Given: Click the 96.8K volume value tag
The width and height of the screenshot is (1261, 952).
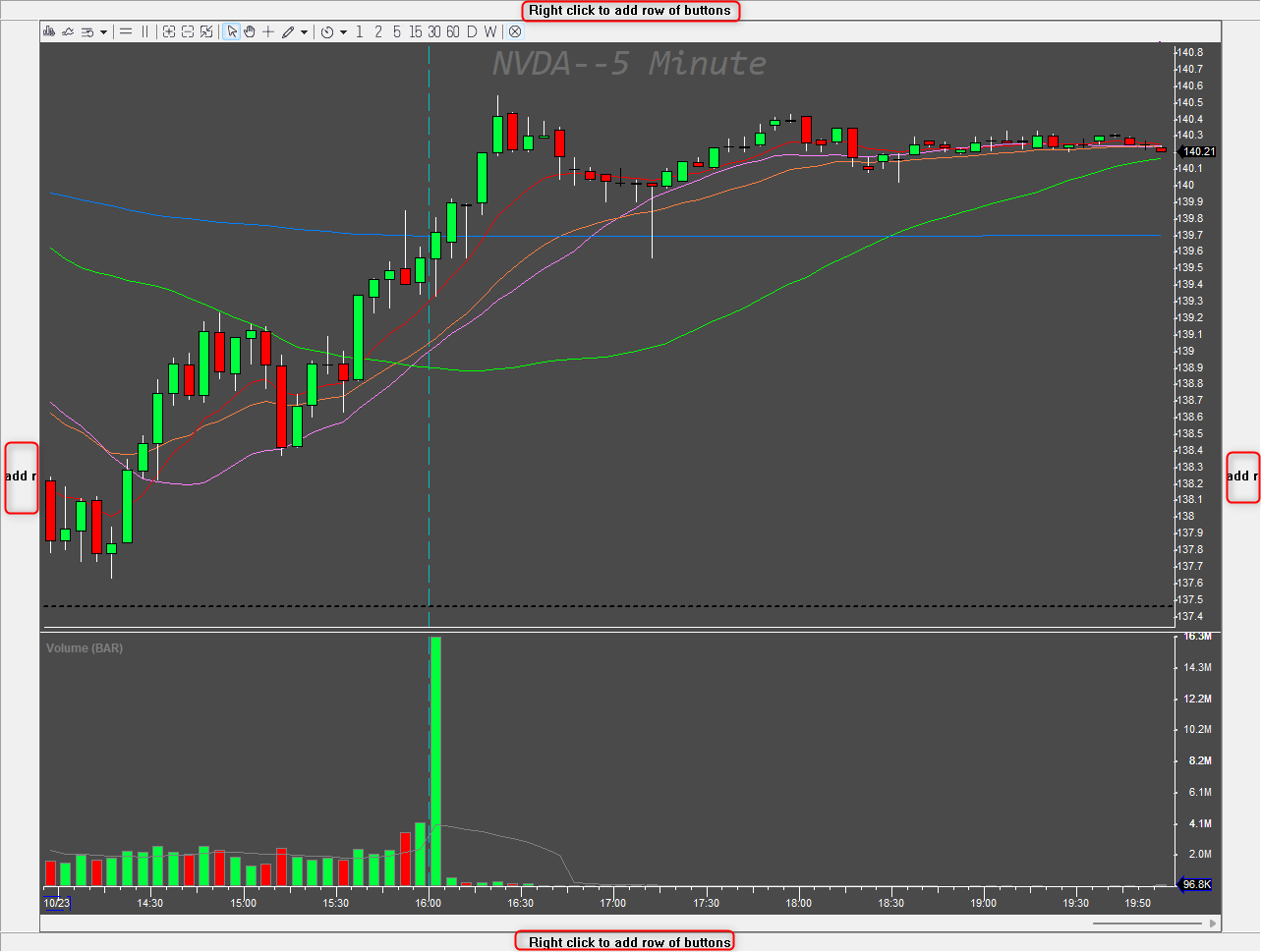Looking at the screenshot, I should (1195, 884).
